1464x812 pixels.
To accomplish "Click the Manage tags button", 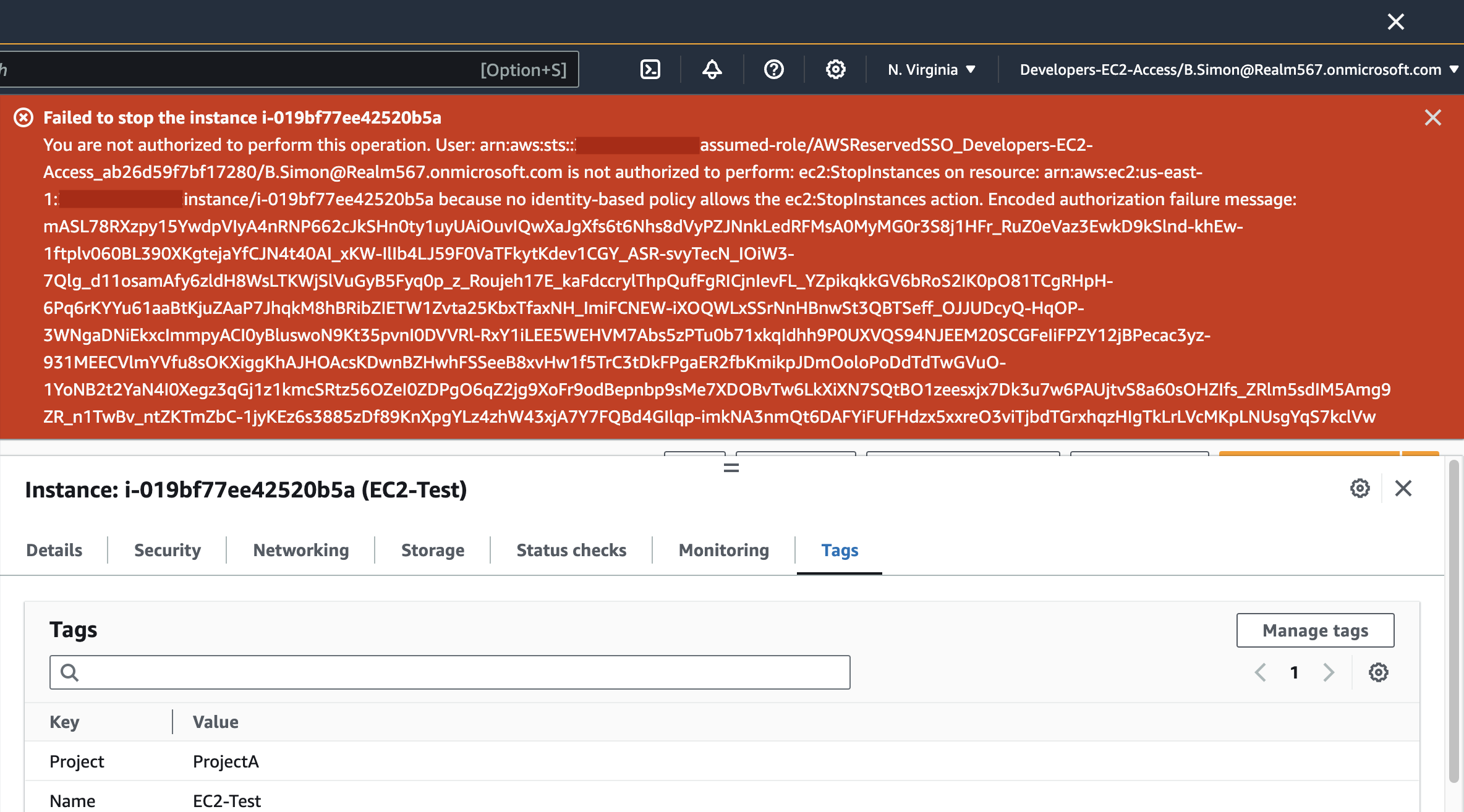I will (x=1315, y=630).
